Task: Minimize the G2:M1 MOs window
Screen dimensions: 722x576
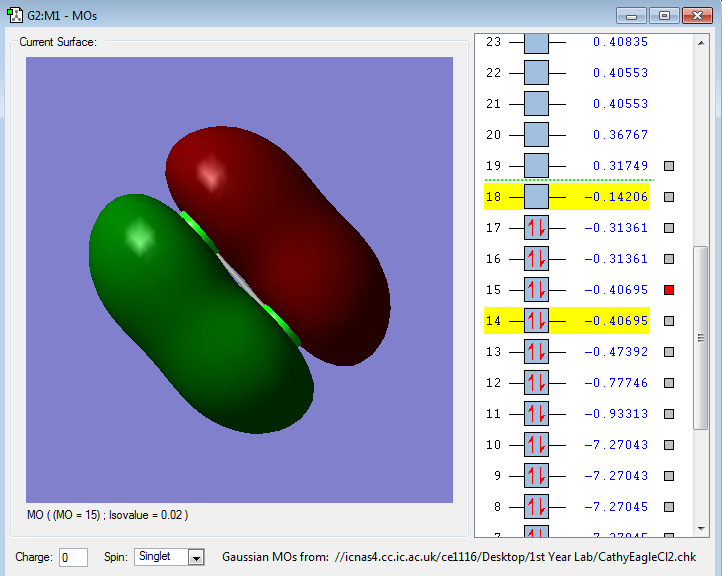Action: 631,16
